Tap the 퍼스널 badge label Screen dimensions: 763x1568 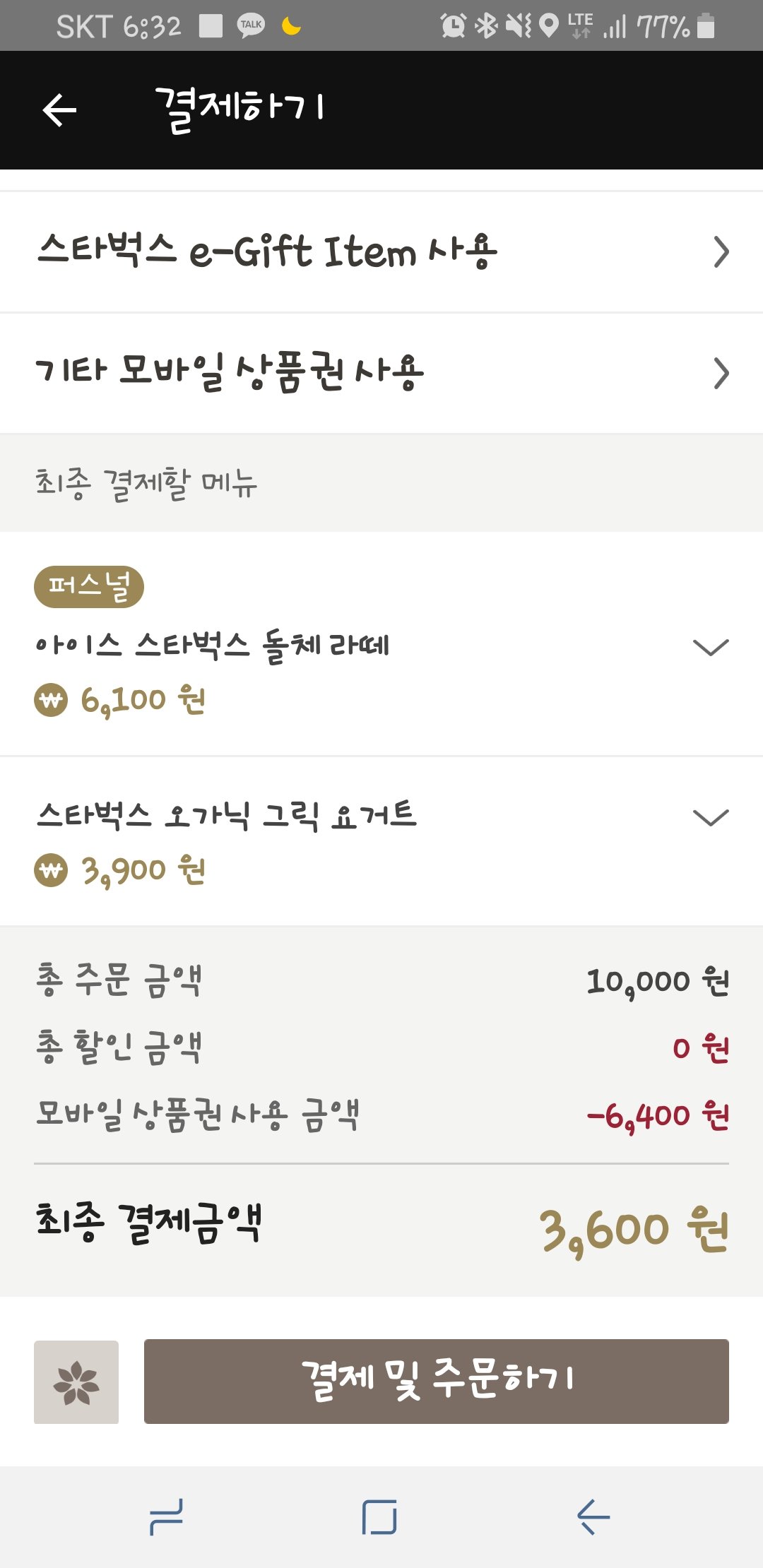point(89,586)
